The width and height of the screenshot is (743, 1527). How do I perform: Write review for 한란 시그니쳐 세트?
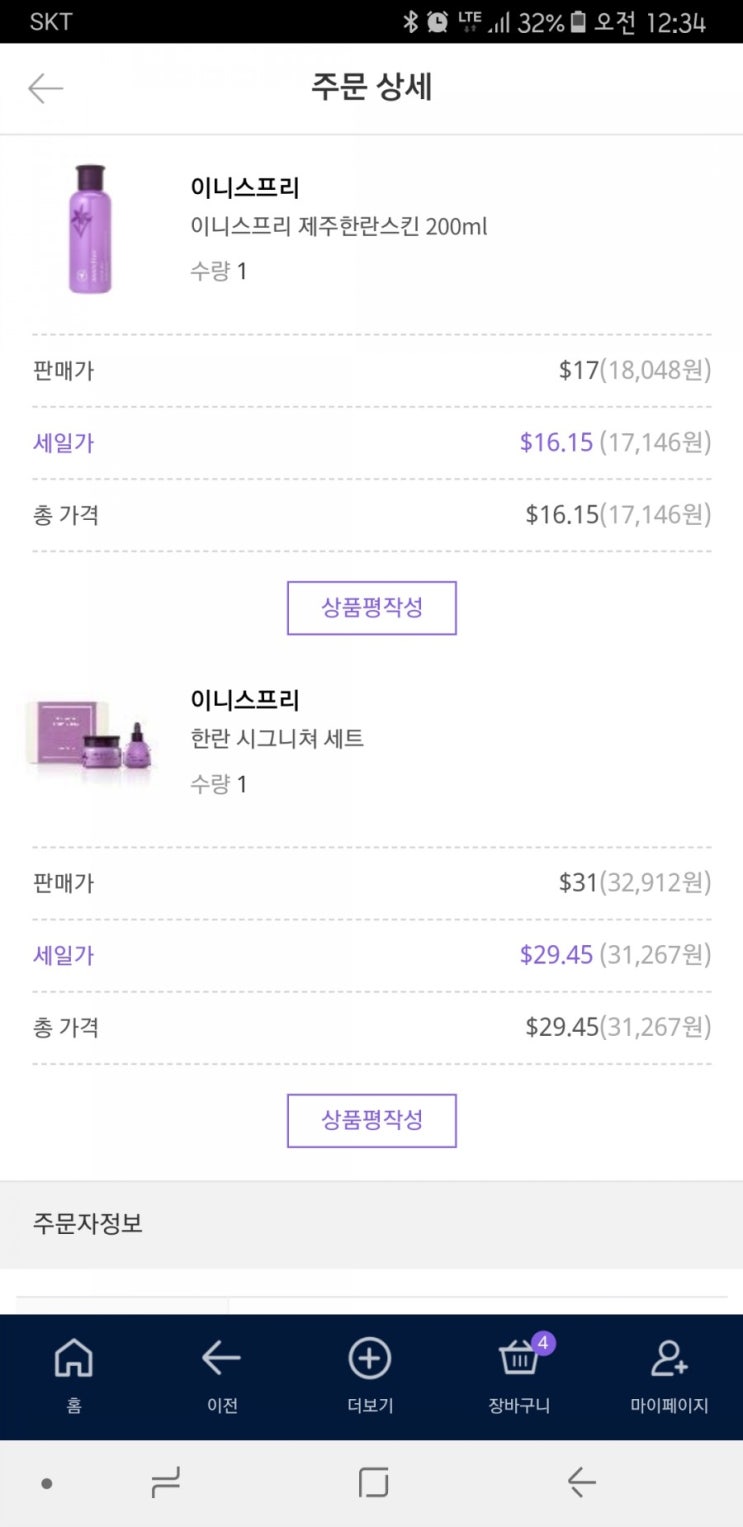[x=371, y=1120]
